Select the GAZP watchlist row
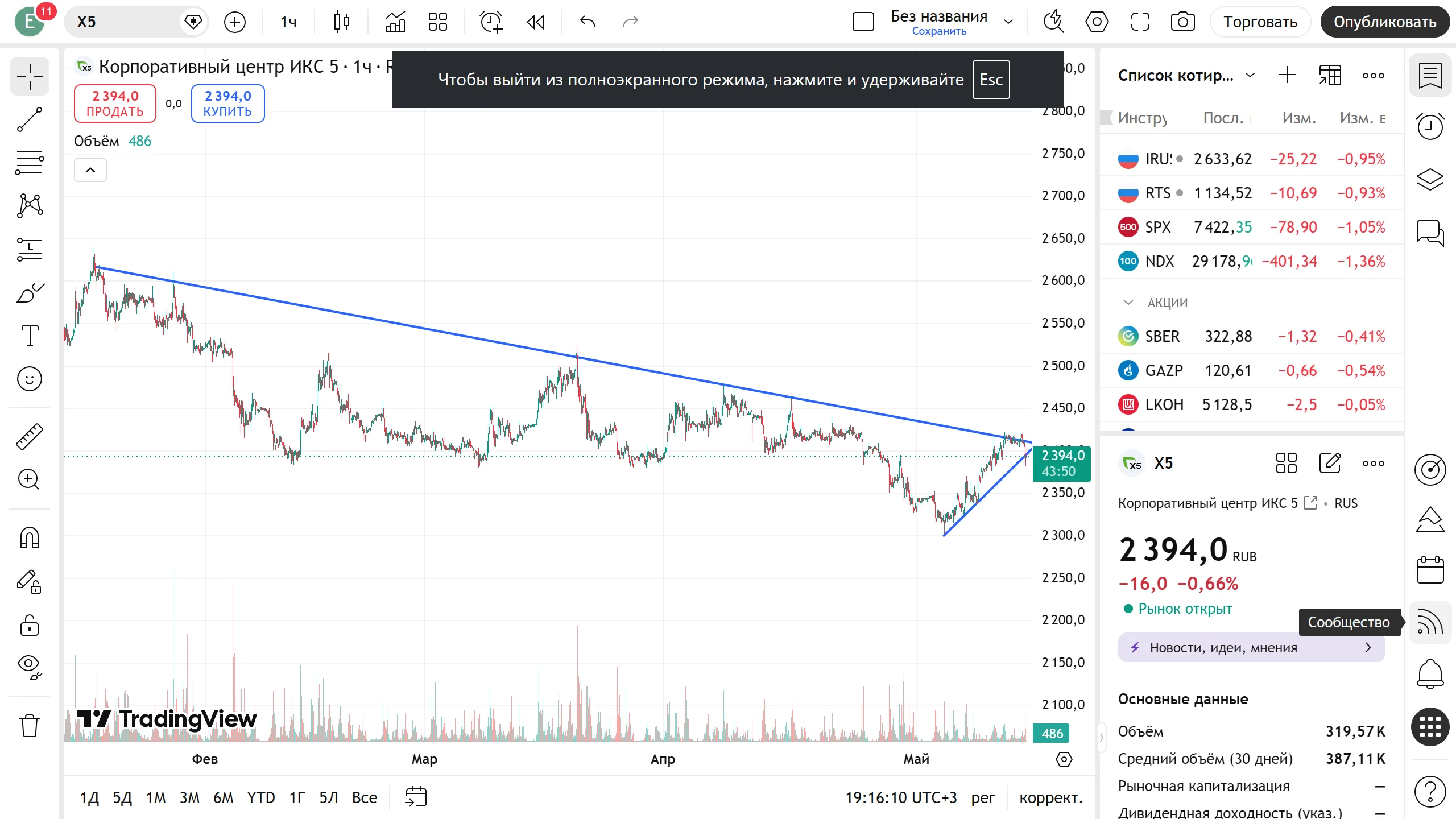Image resolution: width=1456 pixels, height=819 pixels. pos(1251,371)
